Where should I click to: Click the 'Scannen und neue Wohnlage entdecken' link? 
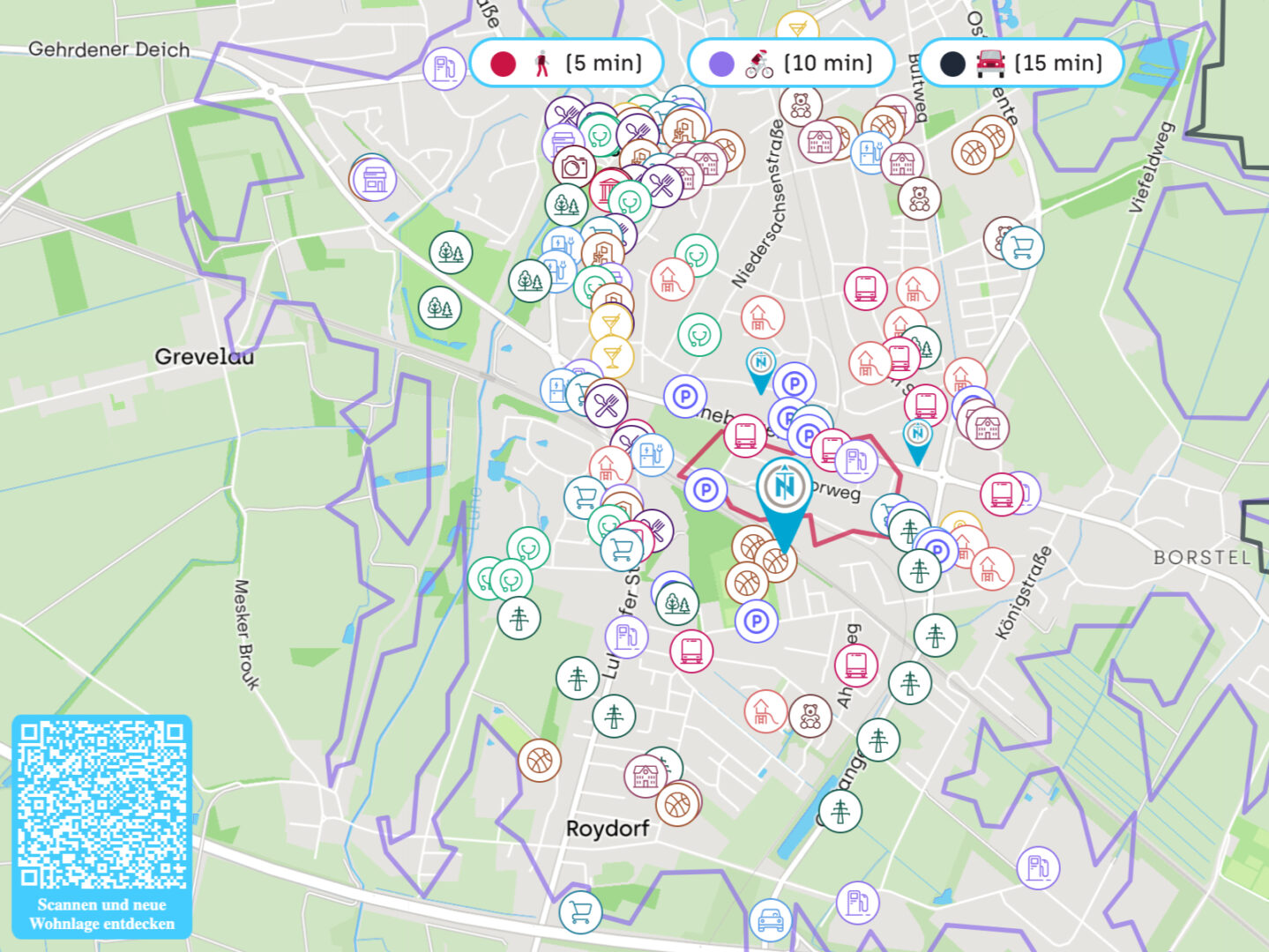[101, 914]
